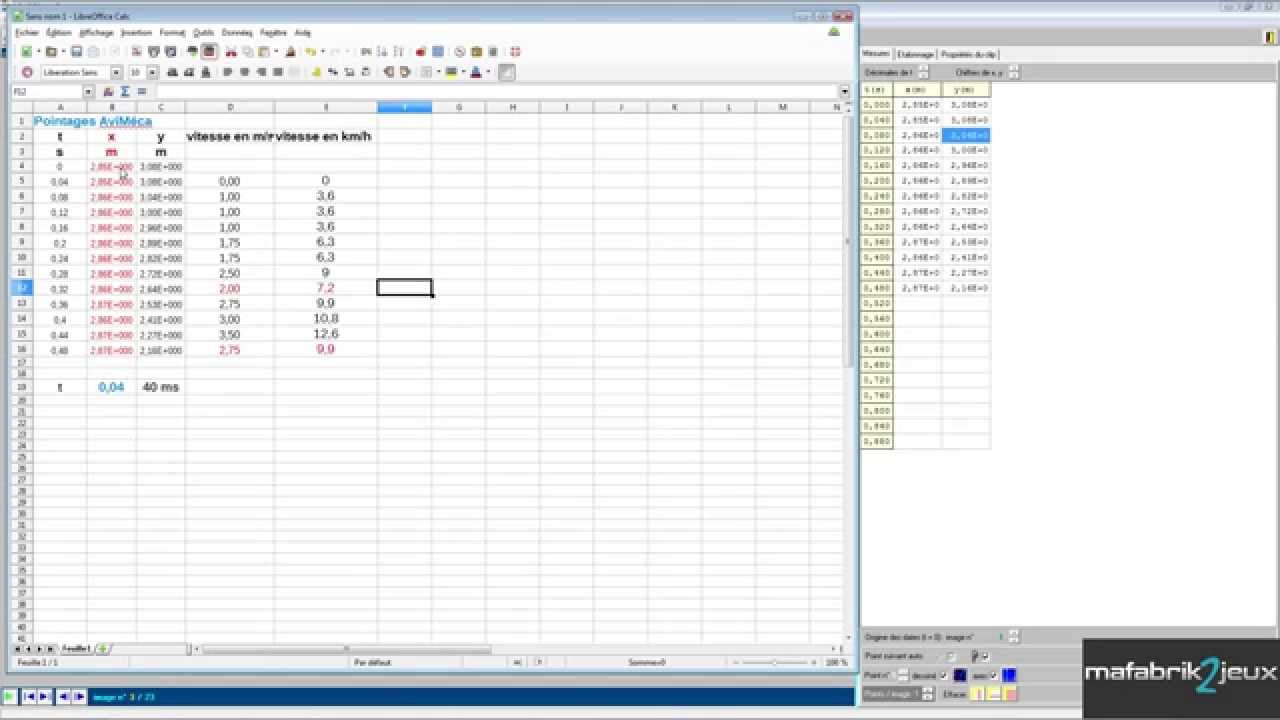Screen dimensions: 1280x720
Task: Open the background color dropdown arrow
Action: click(x=464, y=72)
